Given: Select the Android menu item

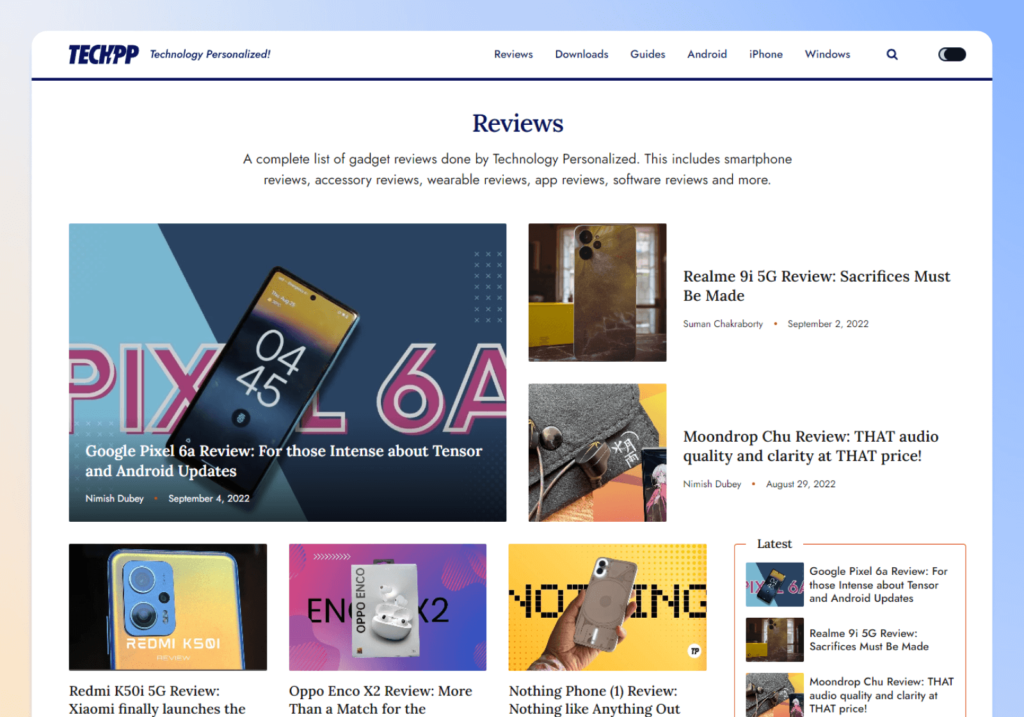Looking at the screenshot, I should coord(707,54).
